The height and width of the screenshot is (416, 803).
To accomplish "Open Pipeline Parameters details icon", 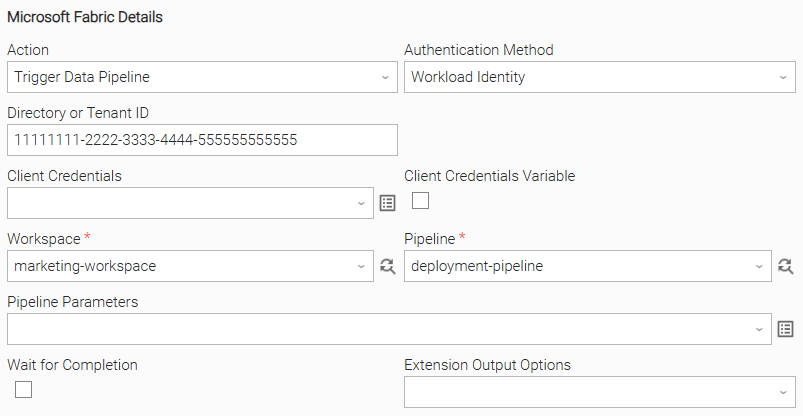I will tap(785, 329).
